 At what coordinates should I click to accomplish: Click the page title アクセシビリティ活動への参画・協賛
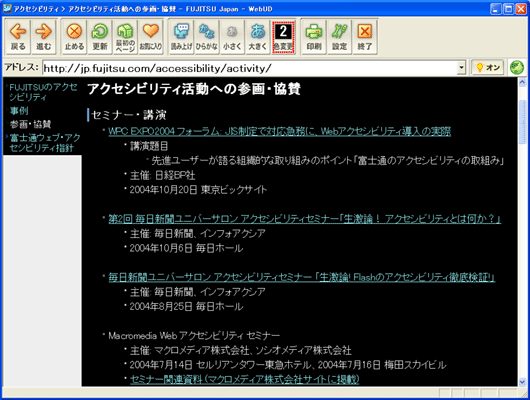[x=194, y=89]
